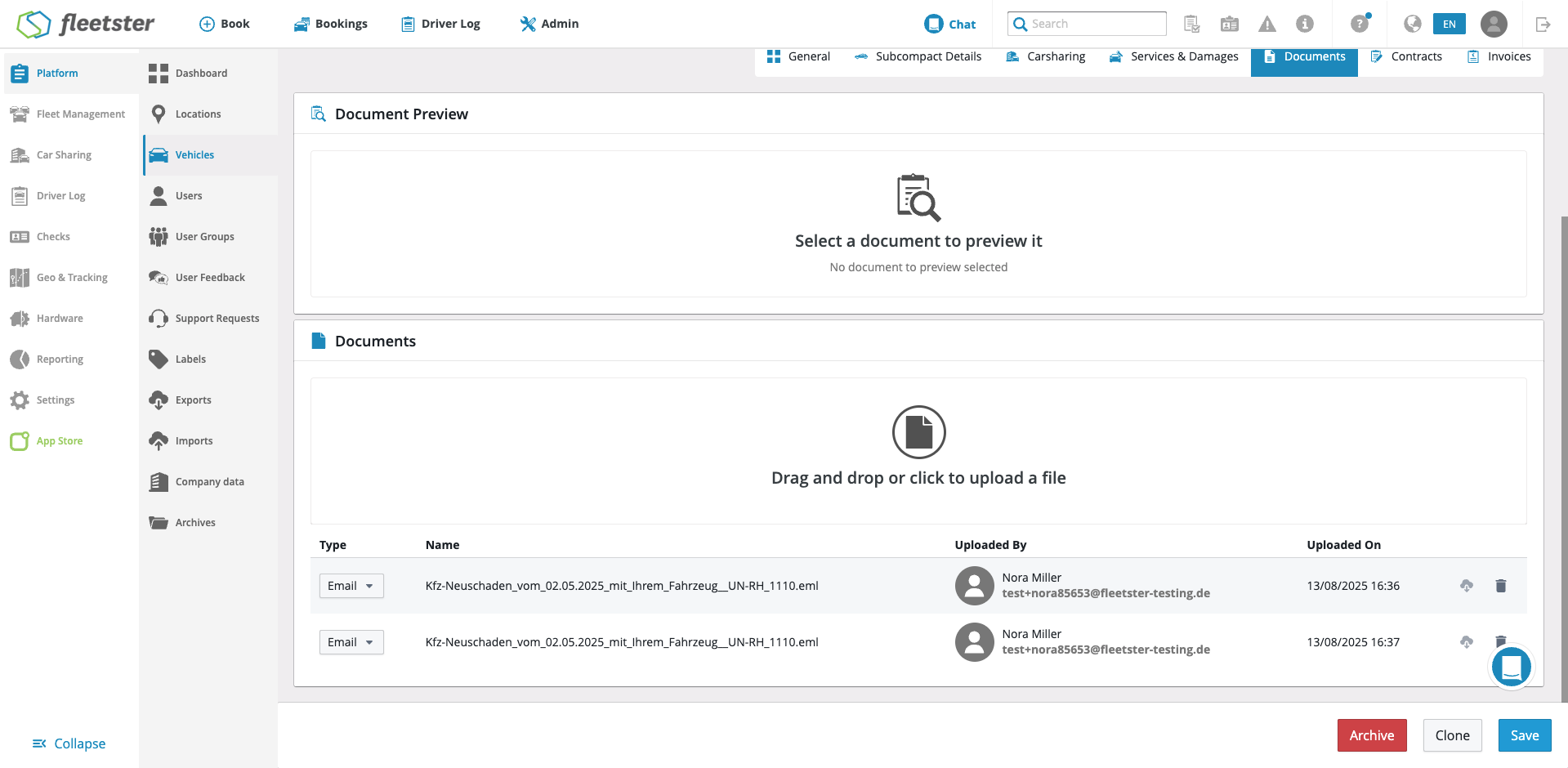Open Type dropdown for 16:37 document
This screenshot has height=768, width=1568.
[351, 642]
